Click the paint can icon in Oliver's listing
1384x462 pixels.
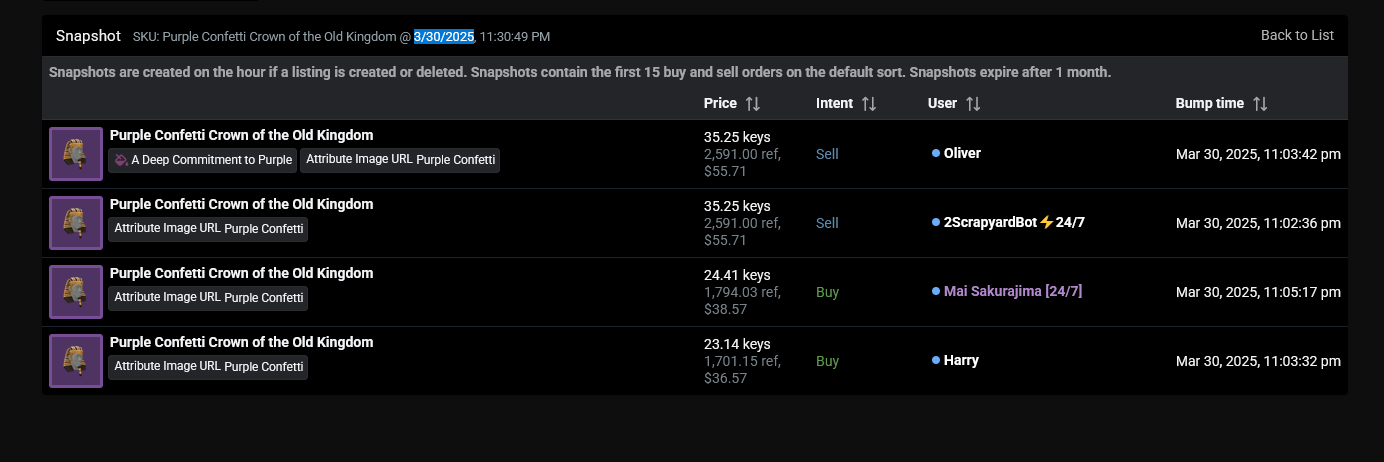(121, 160)
